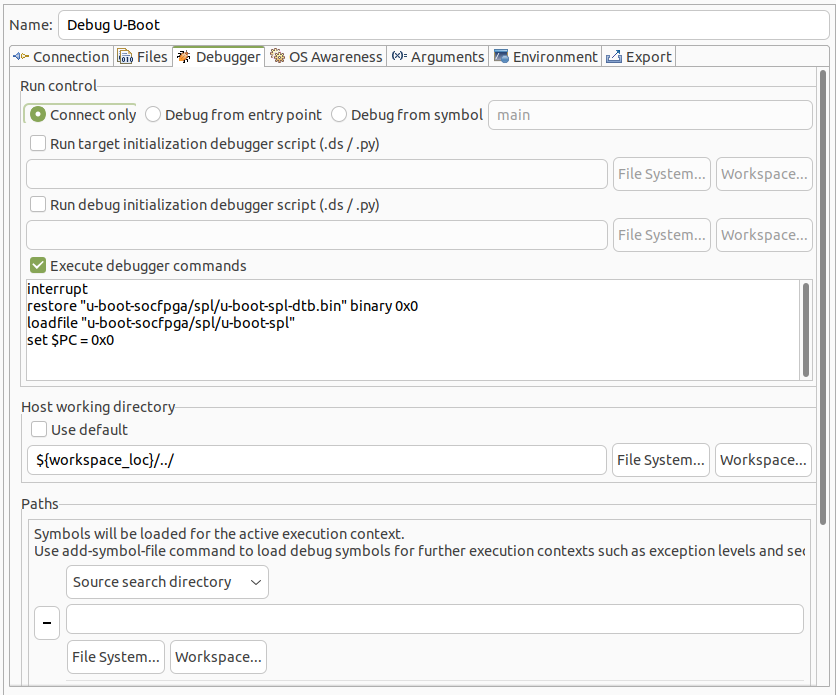
Task: Click the Connection tab arrows icon
Action: [x=20, y=57]
